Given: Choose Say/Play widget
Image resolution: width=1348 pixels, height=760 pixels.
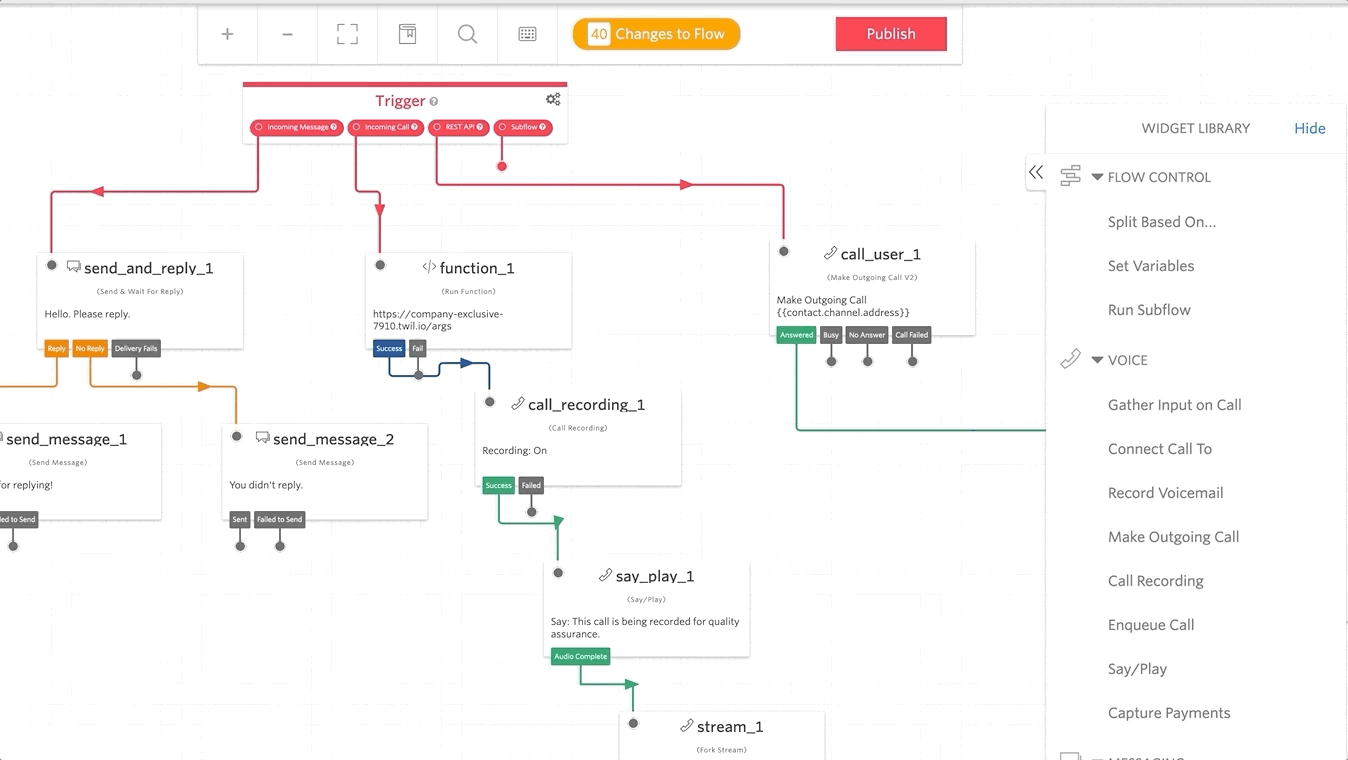Looking at the screenshot, I should [1137, 669].
